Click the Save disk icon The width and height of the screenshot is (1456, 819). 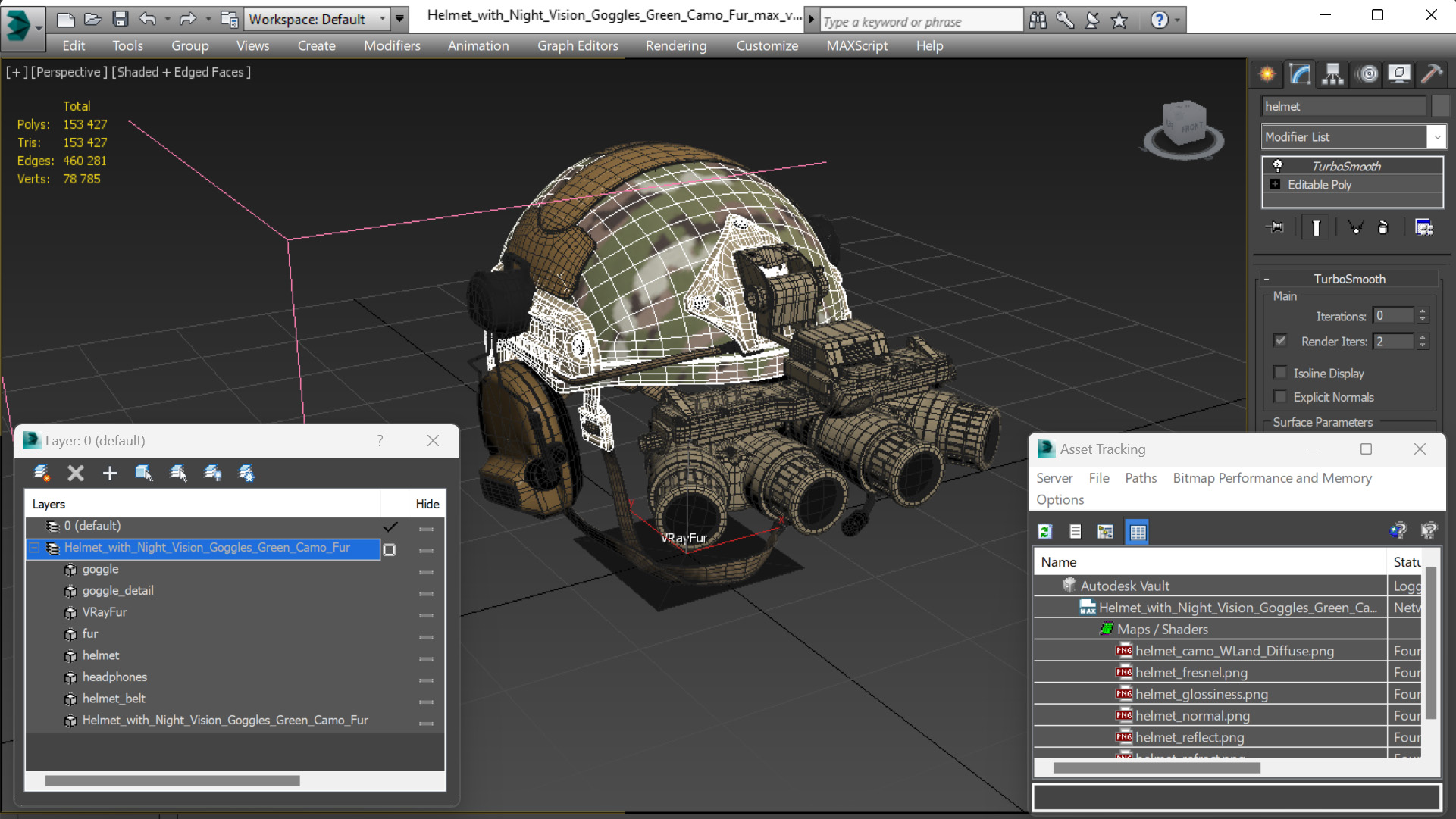tap(120, 19)
